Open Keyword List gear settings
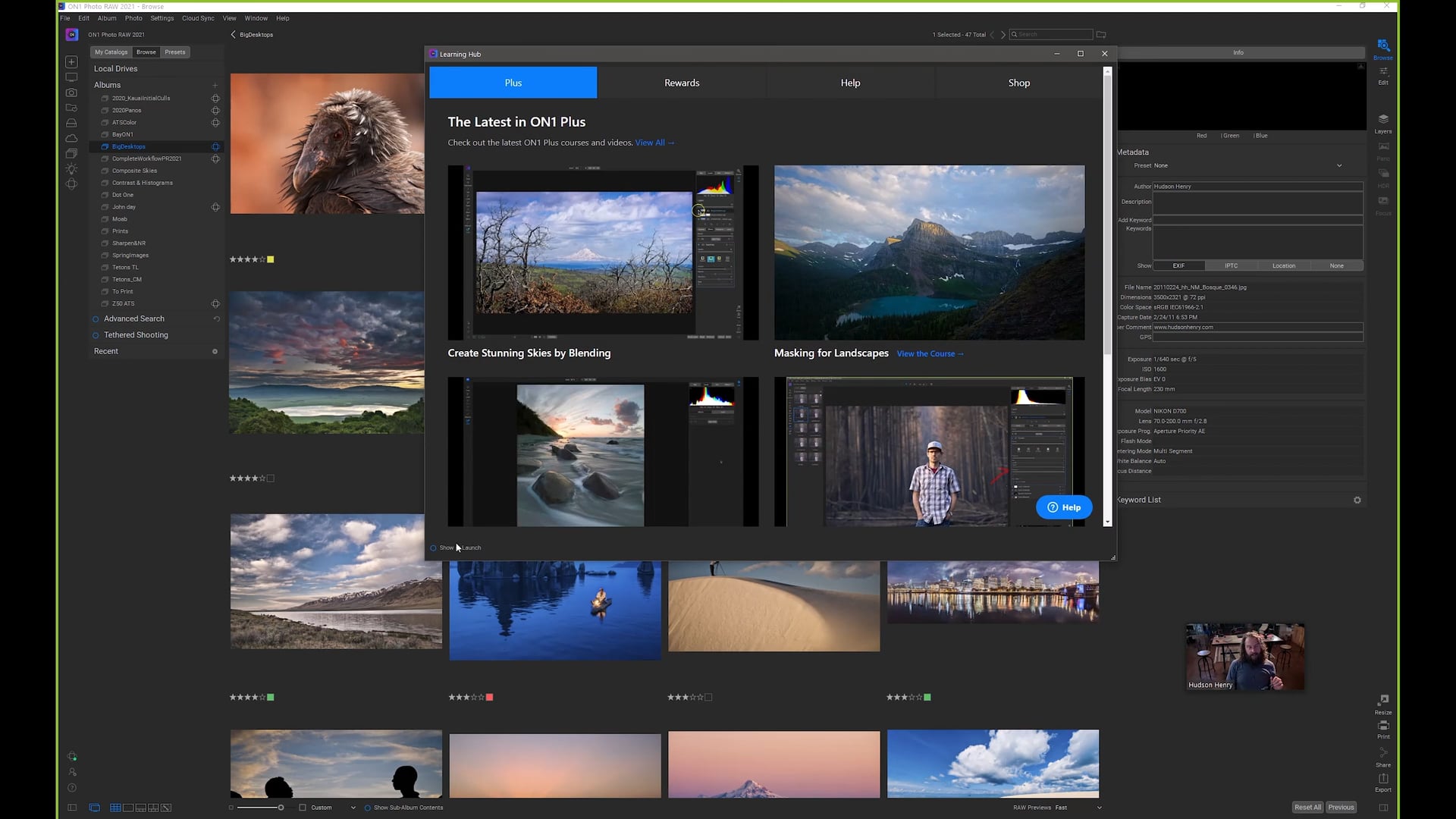Image resolution: width=1456 pixels, height=819 pixels. (1357, 500)
